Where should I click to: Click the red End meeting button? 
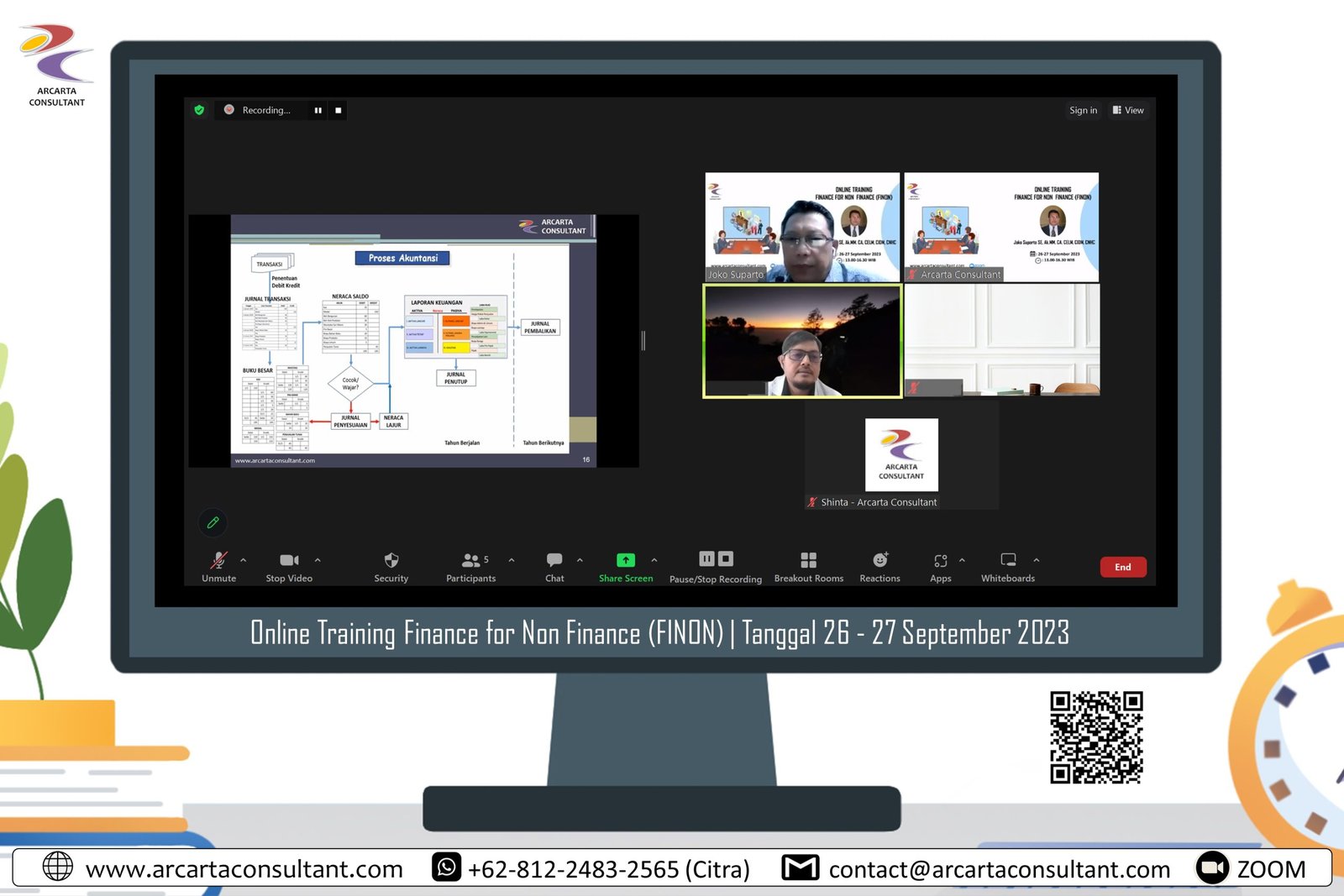click(x=1122, y=567)
